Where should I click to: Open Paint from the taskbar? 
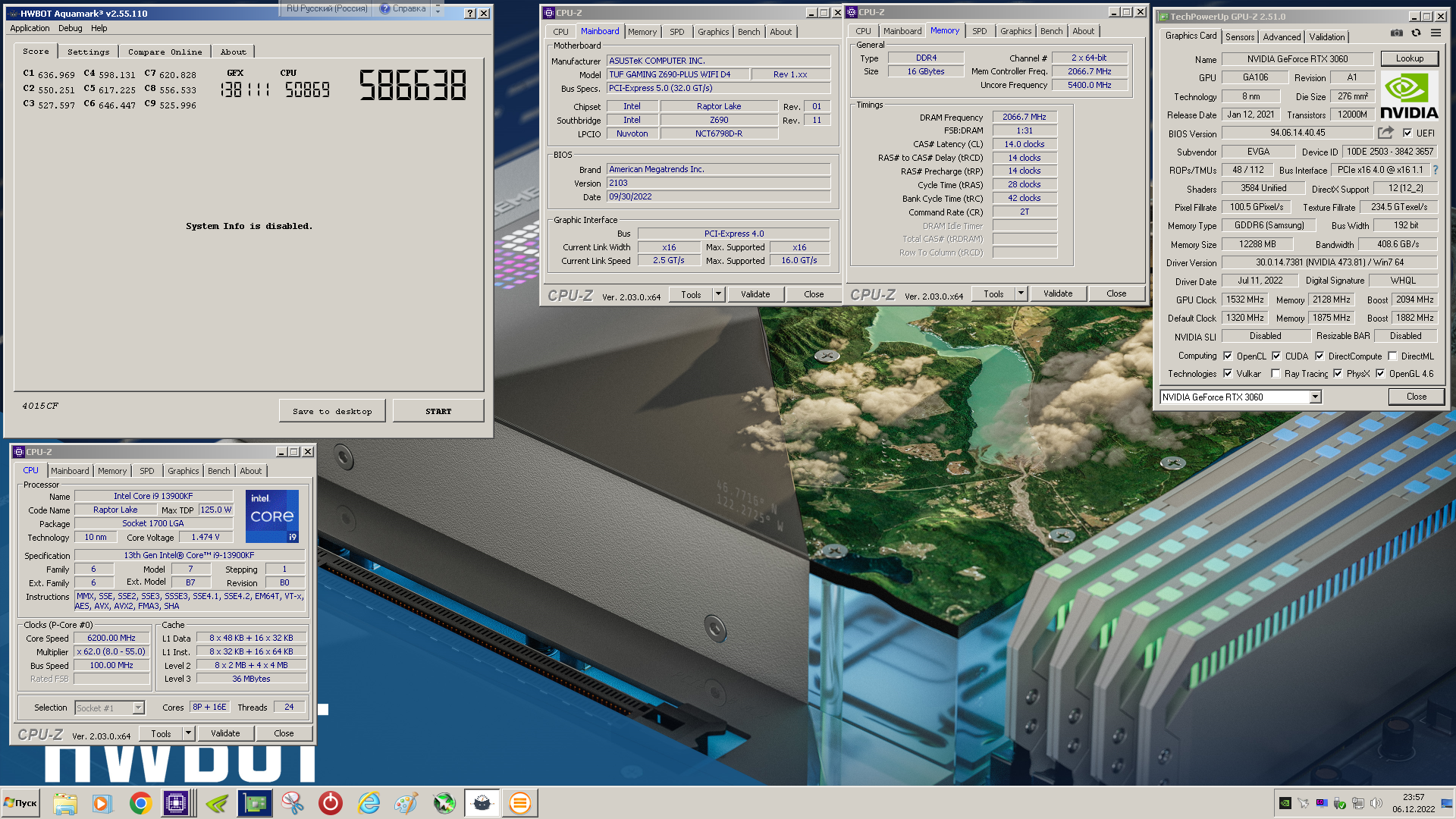click(x=406, y=803)
